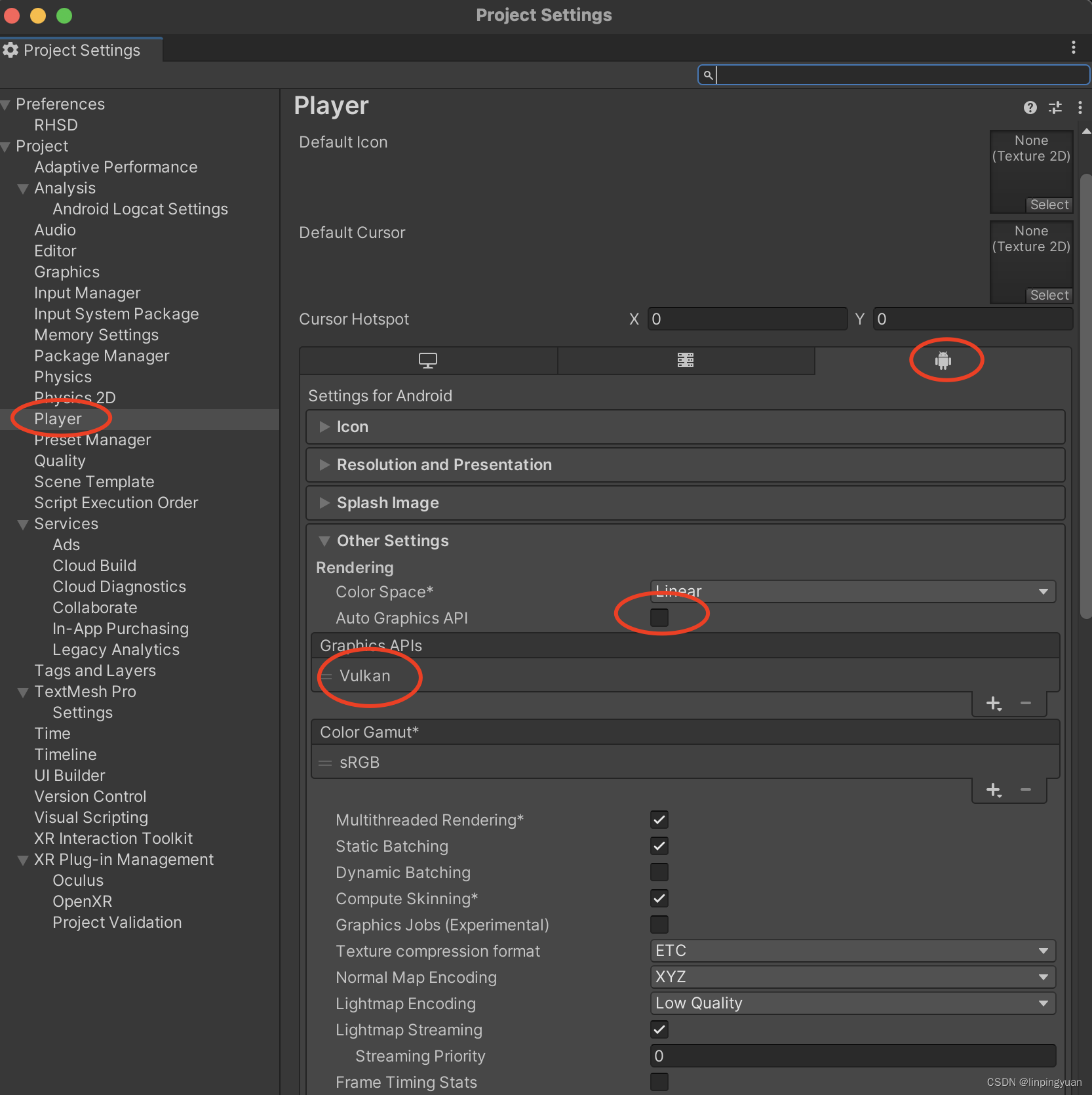Switch to the standalone desktop platform tab
The height and width of the screenshot is (1095, 1092).
[x=428, y=361]
